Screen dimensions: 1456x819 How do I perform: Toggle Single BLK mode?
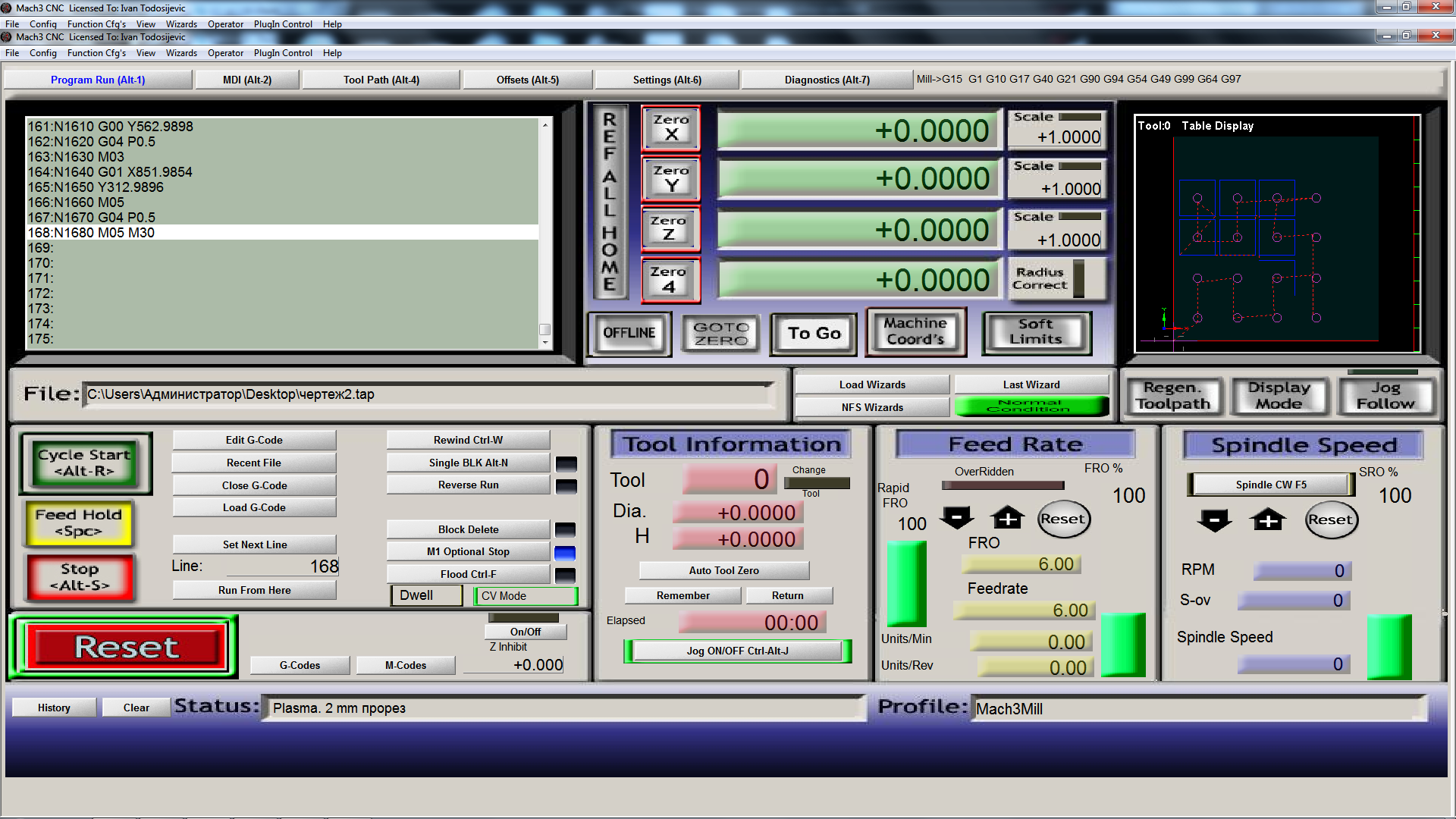pyautogui.click(x=468, y=463)
